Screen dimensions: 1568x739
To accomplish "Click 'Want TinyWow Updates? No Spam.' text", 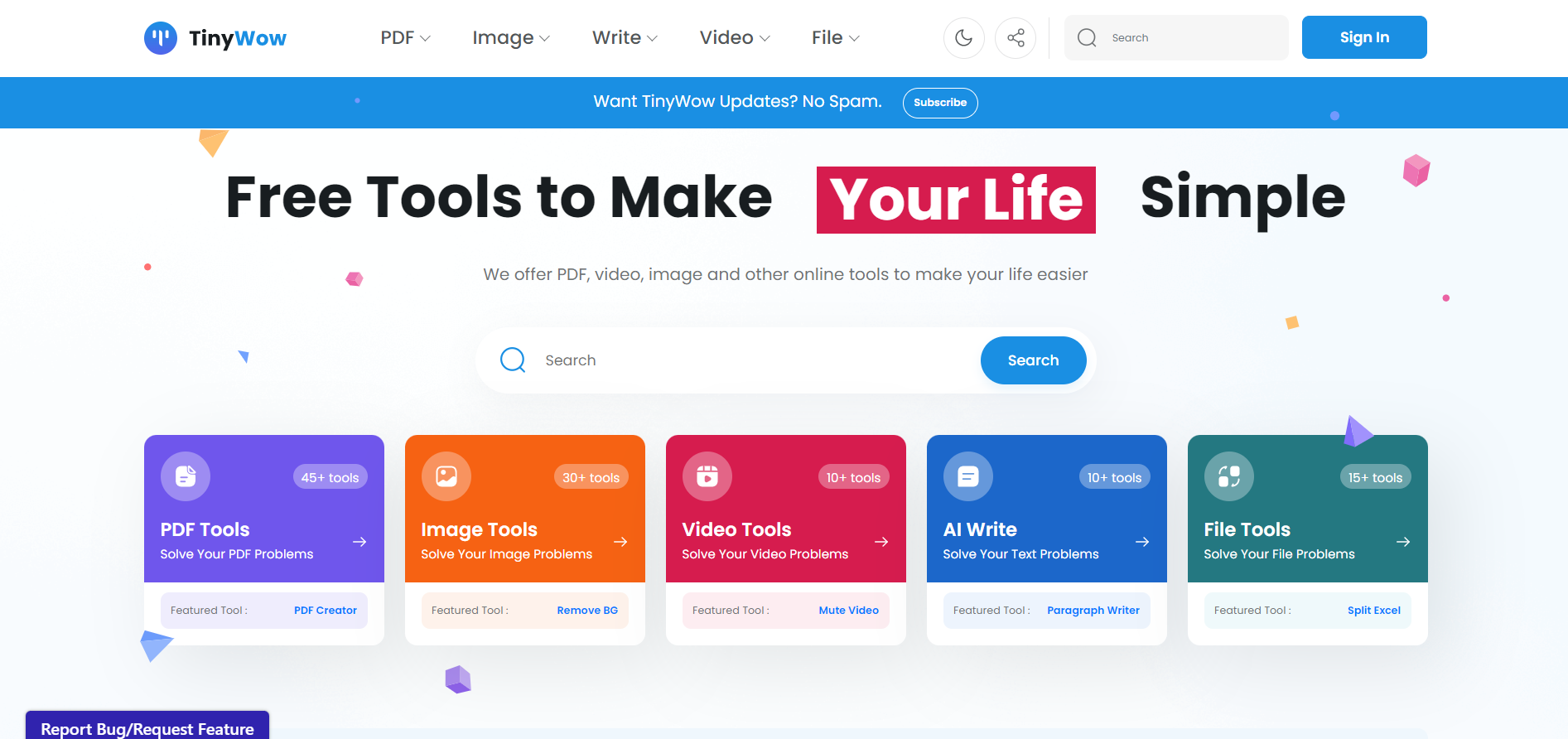I will 737,102.
